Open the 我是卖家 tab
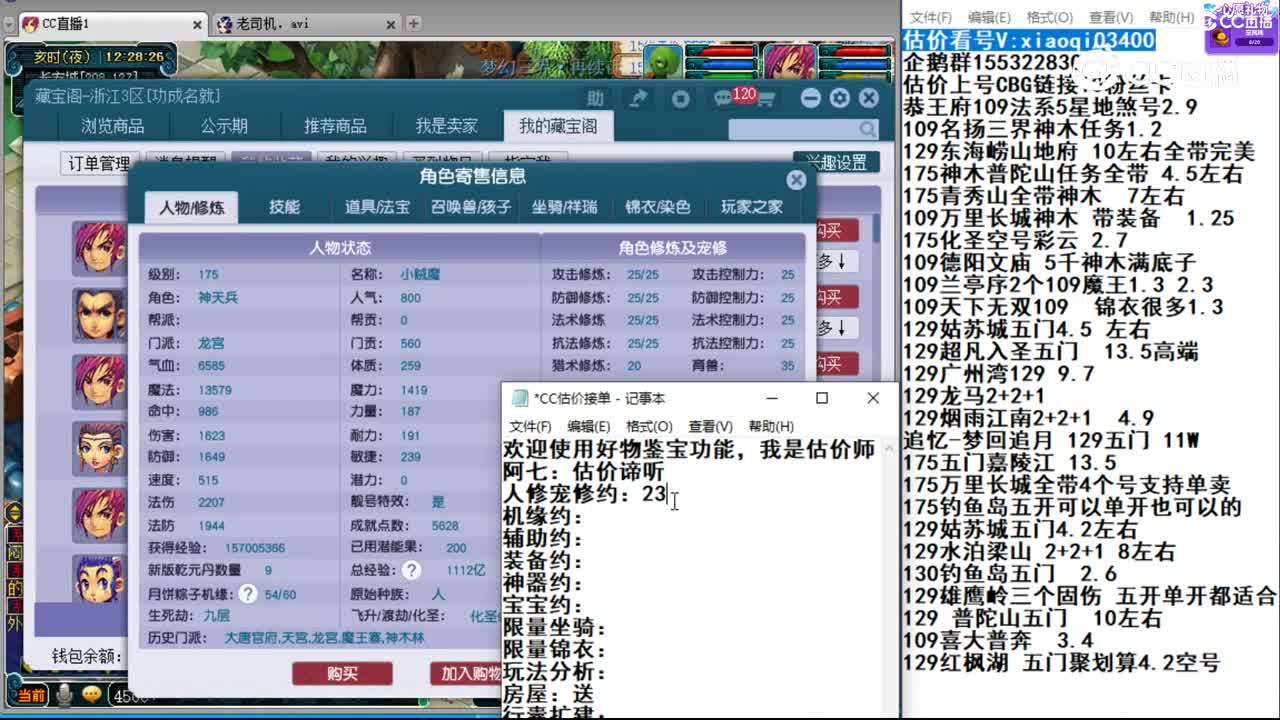Screen dimensions: 1280x720 [446, 126]
